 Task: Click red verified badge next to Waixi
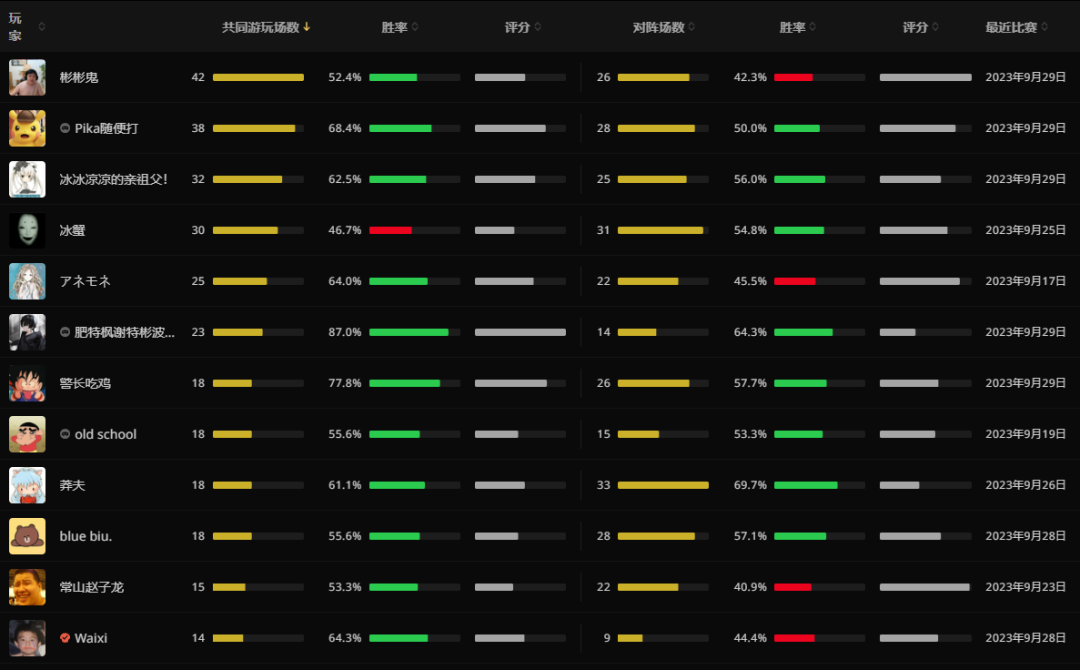coord(65,638)
